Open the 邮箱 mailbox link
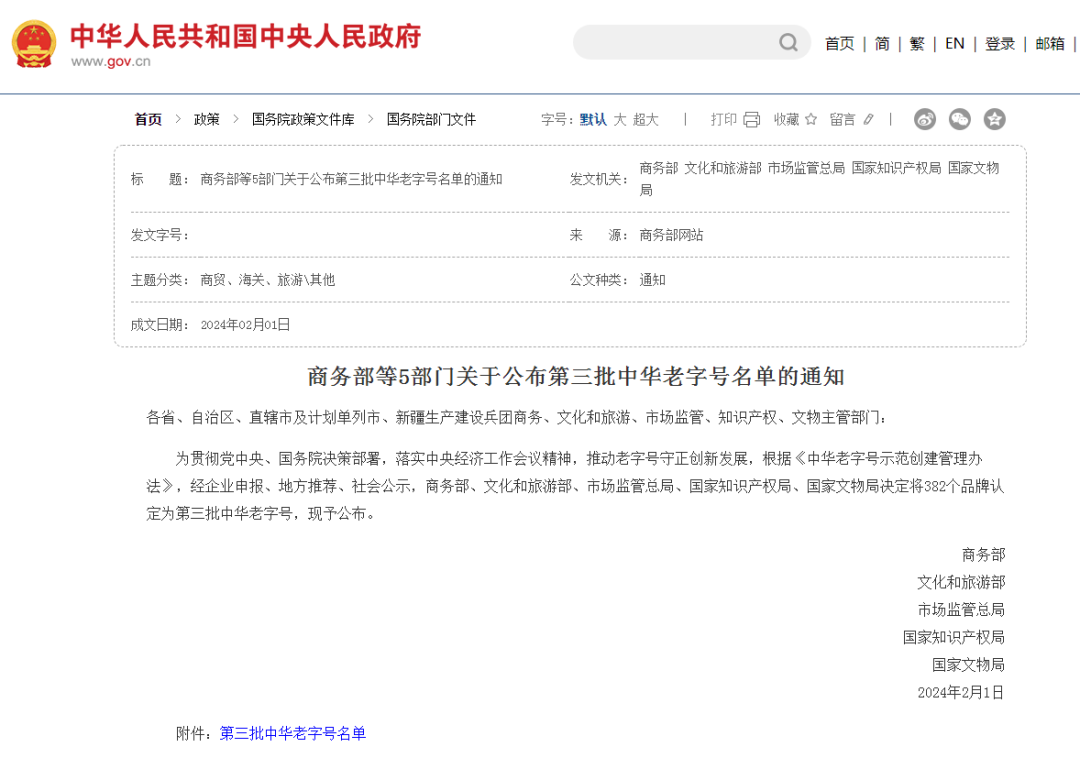1080x758 pixels. click(1050, 43)
